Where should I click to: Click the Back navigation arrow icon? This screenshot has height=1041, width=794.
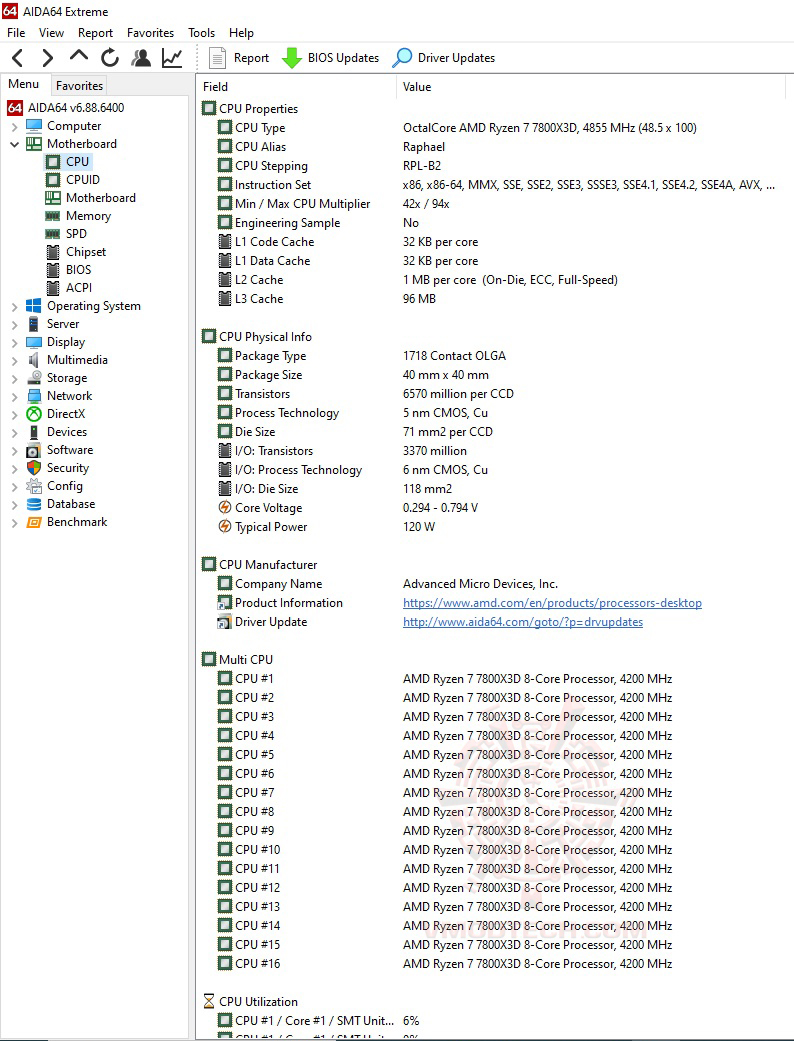coord(18,58)
